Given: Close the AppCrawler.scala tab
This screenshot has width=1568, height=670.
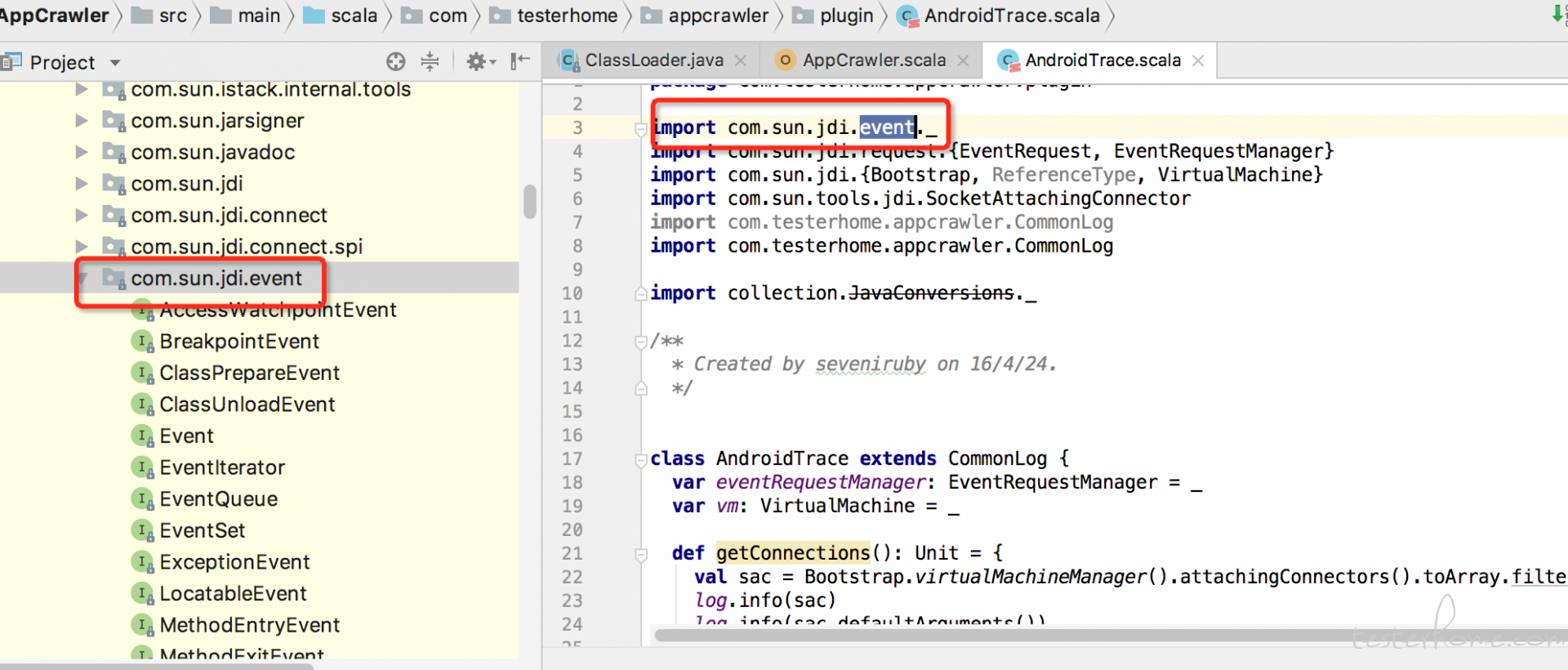Looking at the screenshot, I should point(963,61).
